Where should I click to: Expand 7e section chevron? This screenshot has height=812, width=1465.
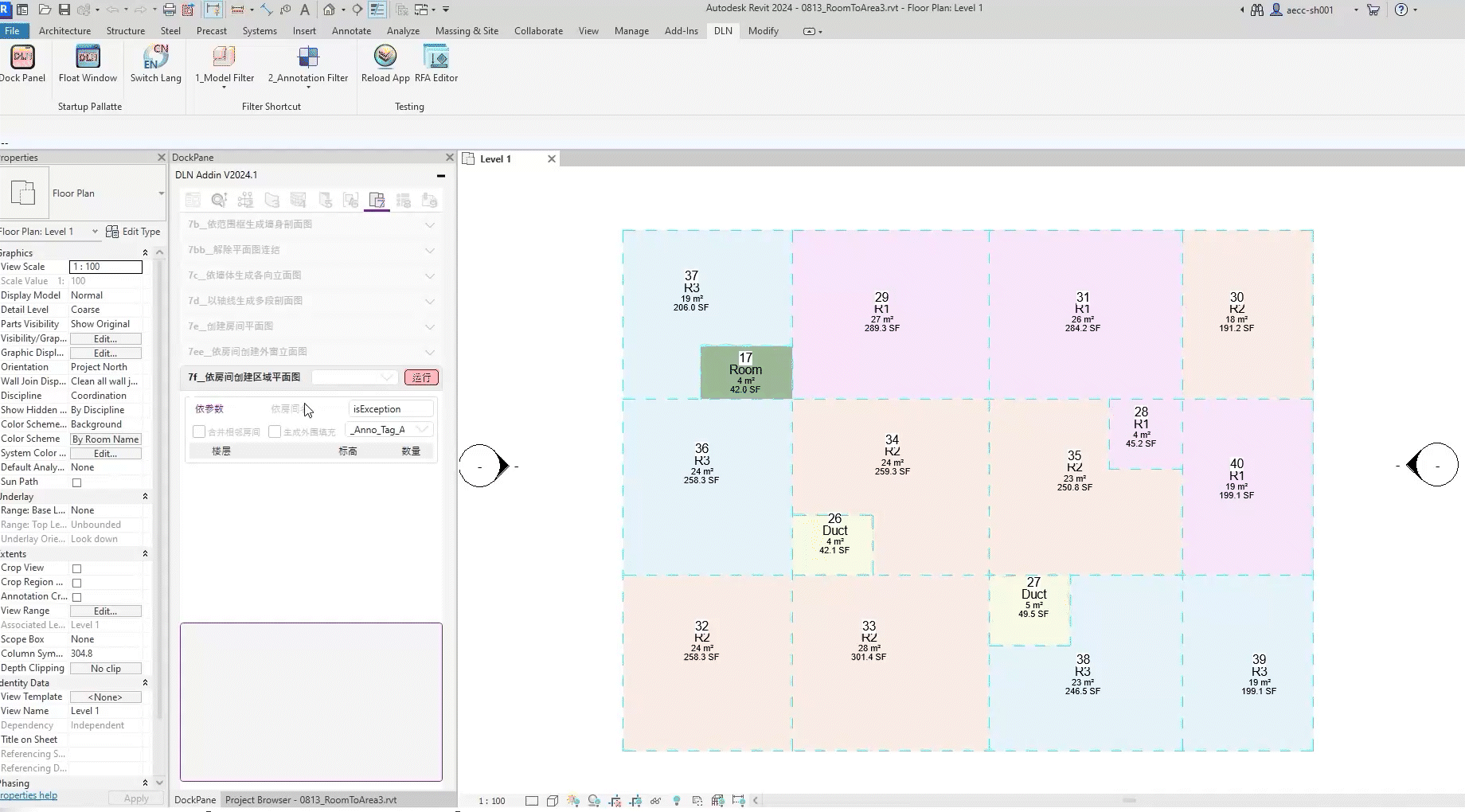click(x=430, y=326)
